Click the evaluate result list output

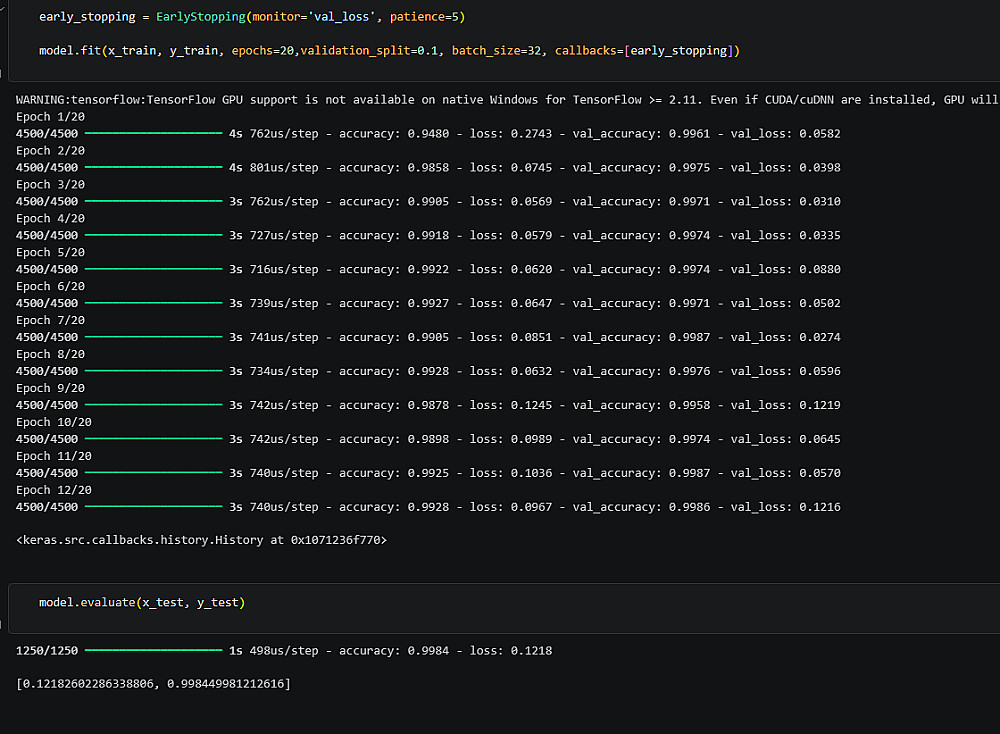tap(153, 684)
